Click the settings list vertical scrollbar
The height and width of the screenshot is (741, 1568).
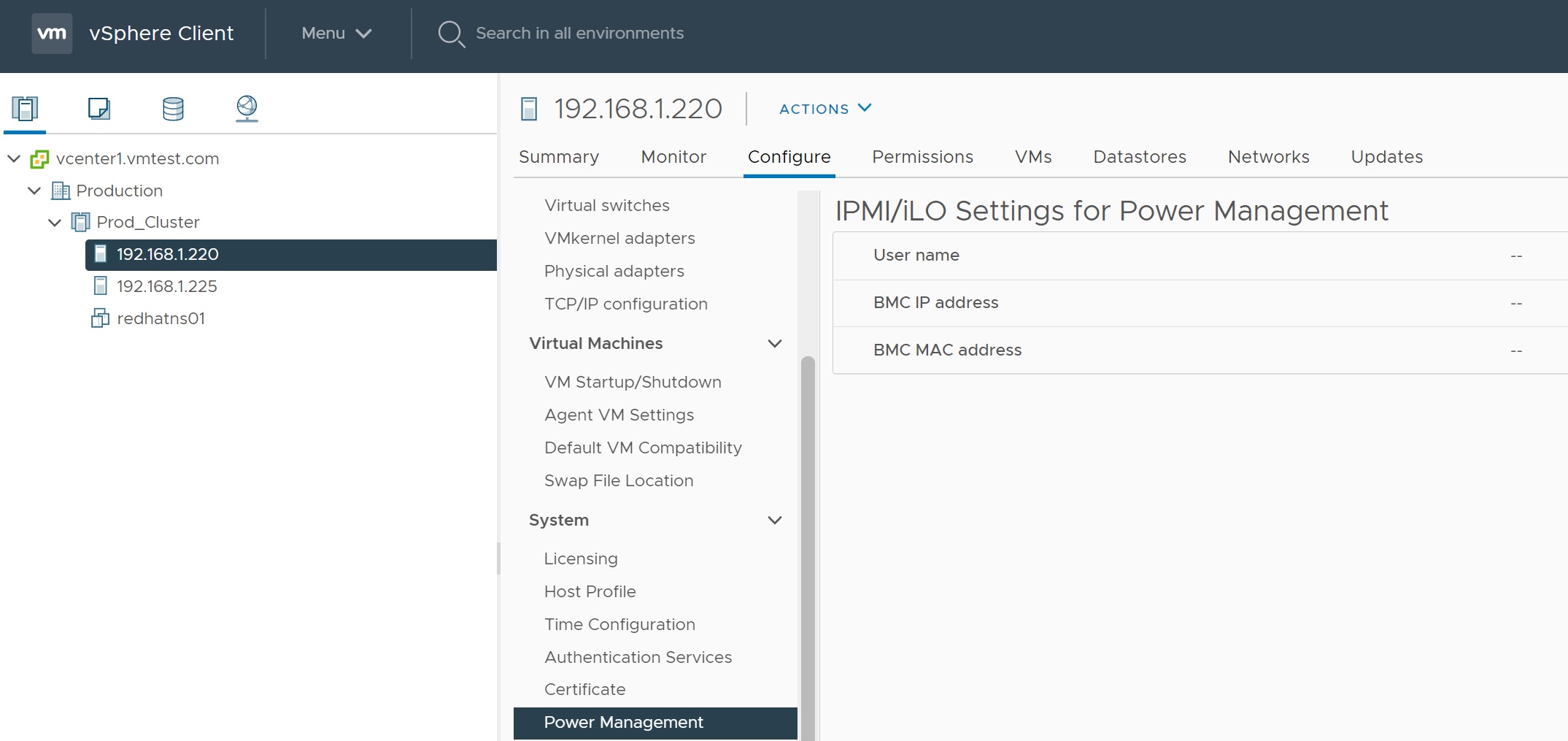(x=808, y=548)
